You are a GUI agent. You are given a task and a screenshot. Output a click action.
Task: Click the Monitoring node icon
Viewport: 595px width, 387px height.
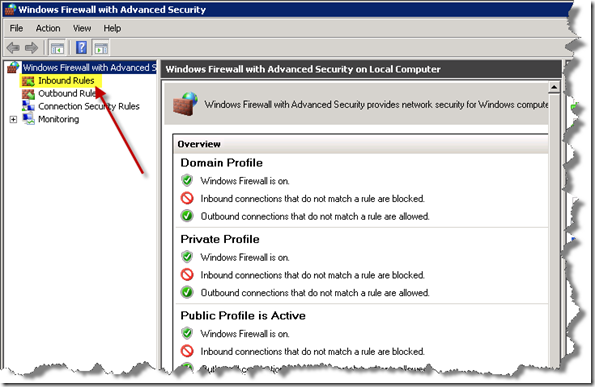29,119
